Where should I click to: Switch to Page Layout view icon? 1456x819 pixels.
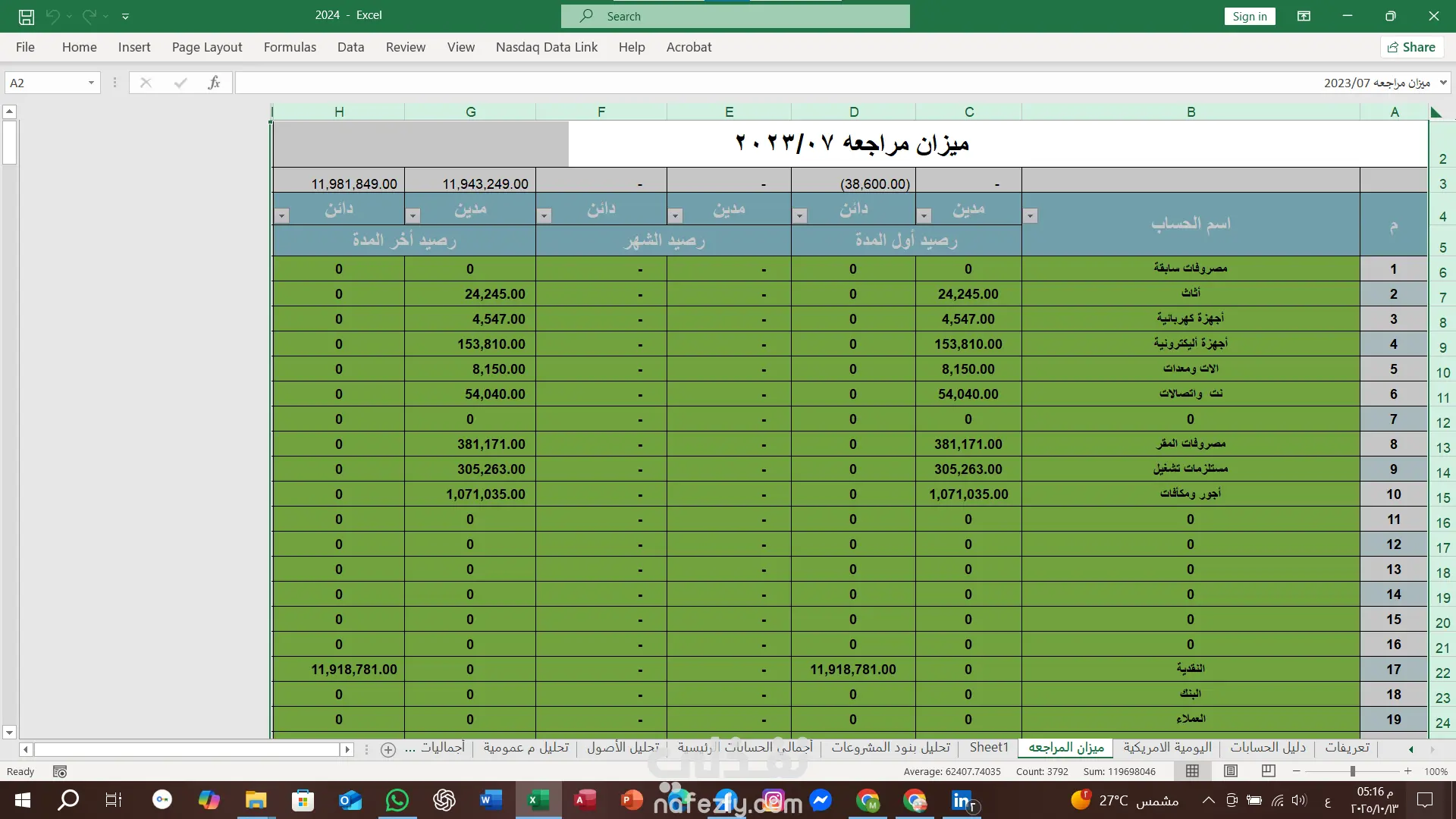point(1231,771)
